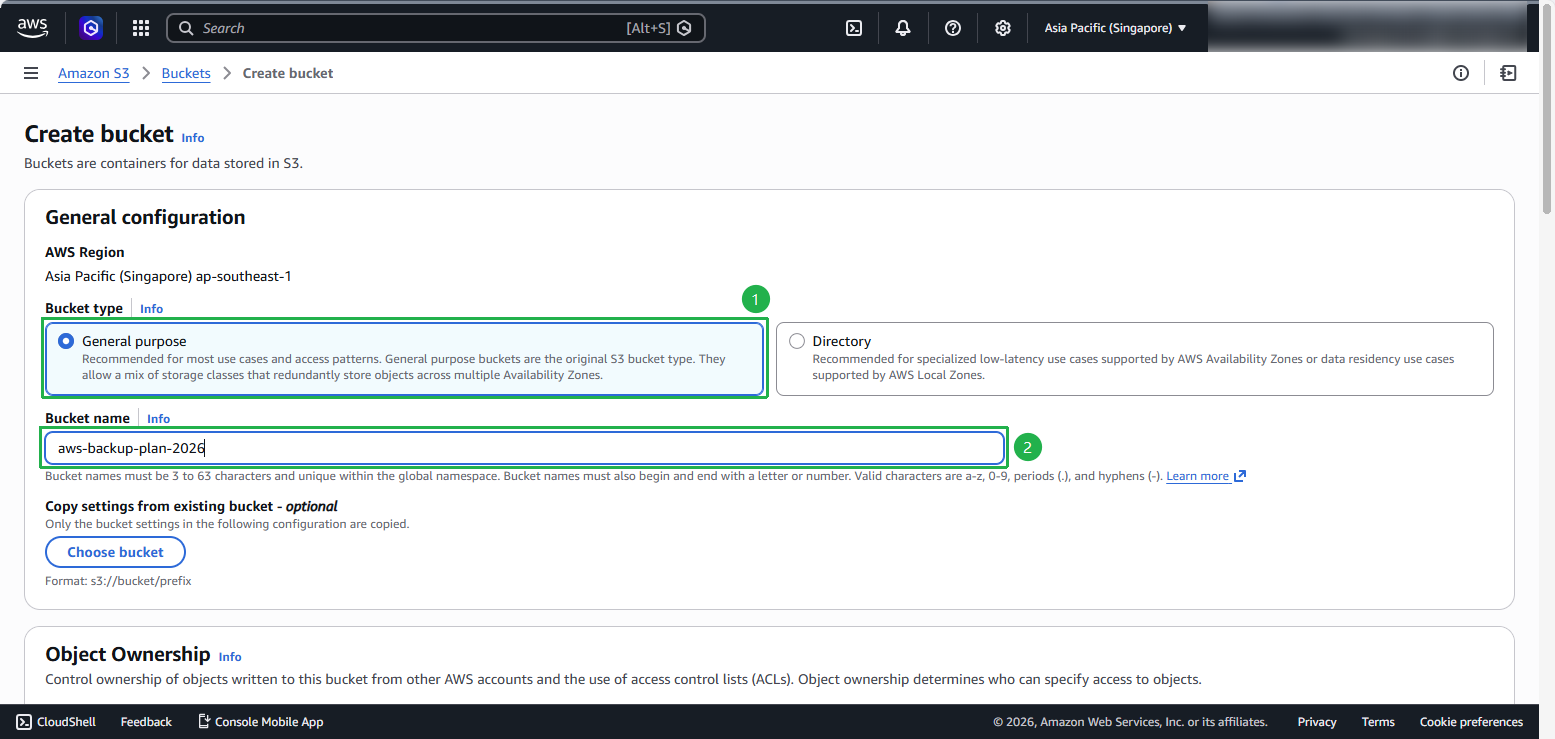Open CloudShell from the footer
1555x739 pixels.
(56, 722)
